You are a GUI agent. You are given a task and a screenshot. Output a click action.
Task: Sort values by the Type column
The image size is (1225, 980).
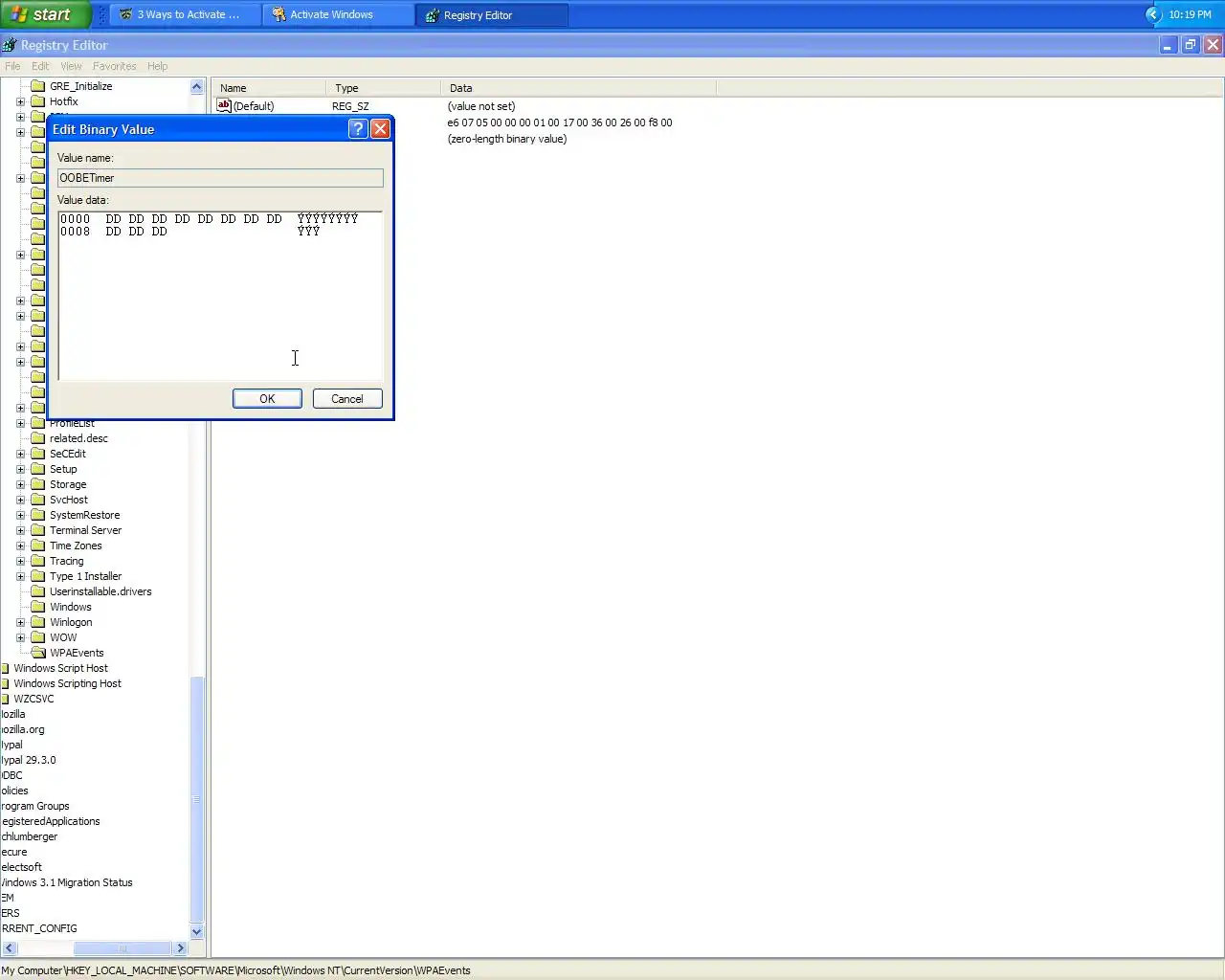(x=383, y=87)
